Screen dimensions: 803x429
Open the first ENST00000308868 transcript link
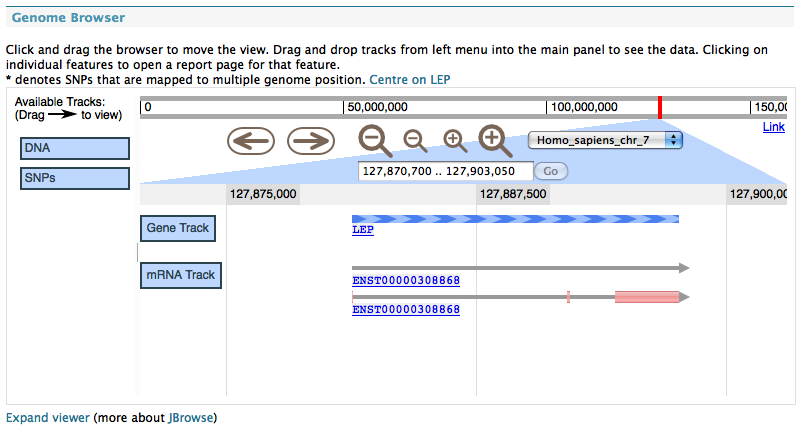click(x=406, y=281)
